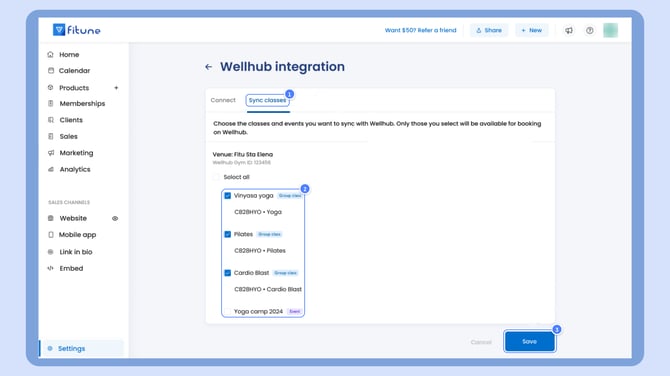
Task: Click 'Venue: Fitu Sta Elena' text
Action: [243, 154]
